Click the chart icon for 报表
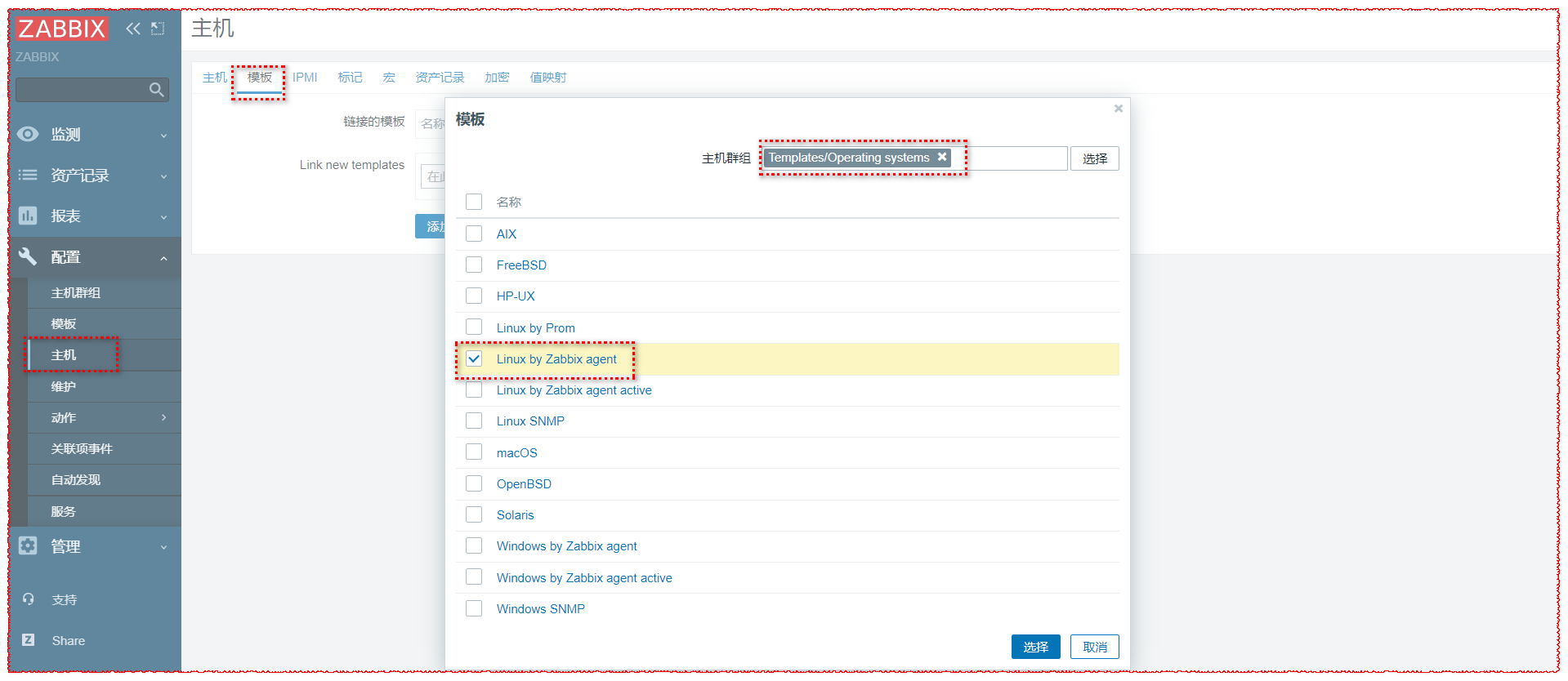The width and height of the screenshot is (1568, 681). pos(28,216)
